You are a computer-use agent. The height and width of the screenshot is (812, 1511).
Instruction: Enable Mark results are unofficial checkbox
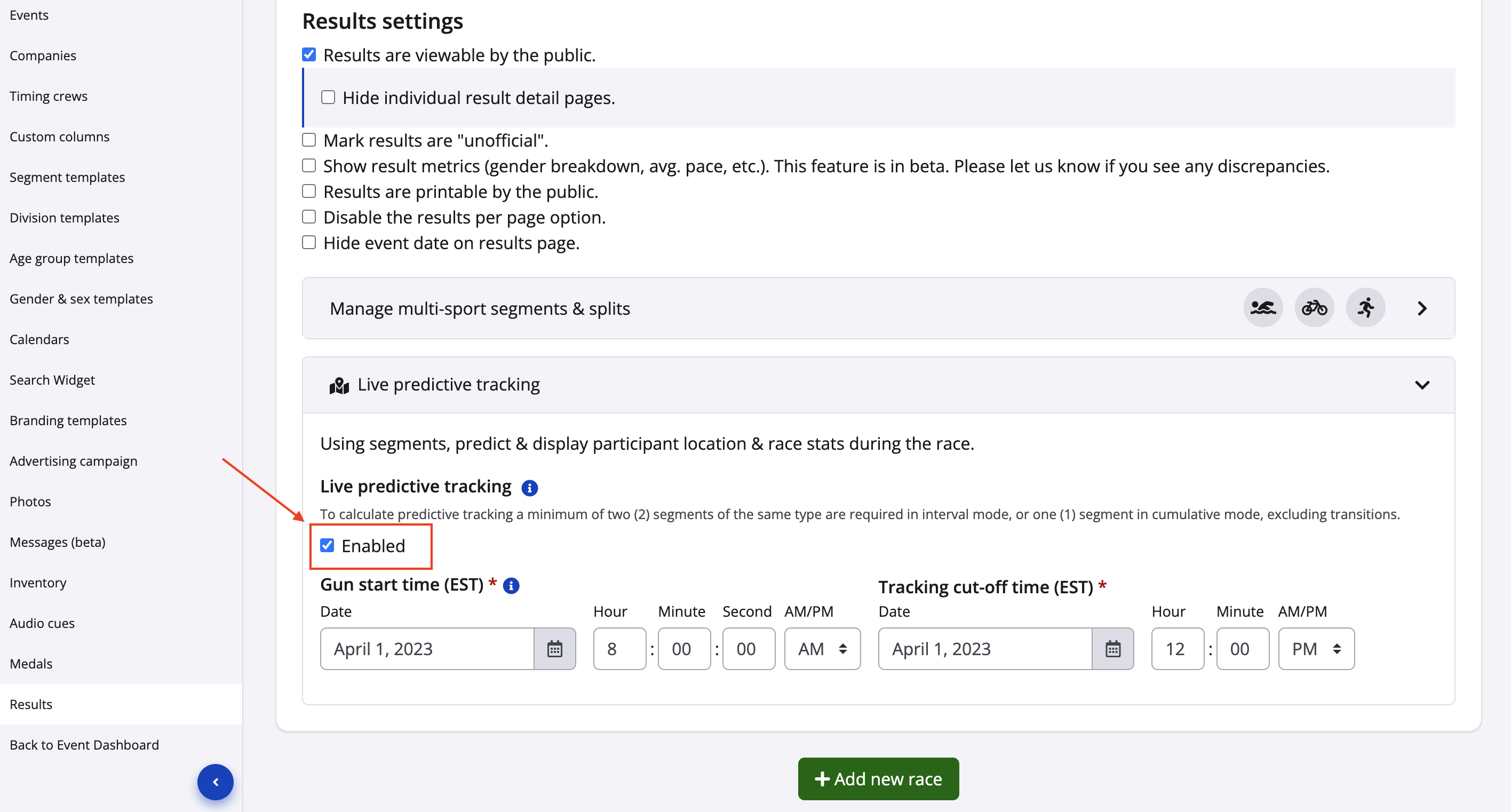coord(309,140)
